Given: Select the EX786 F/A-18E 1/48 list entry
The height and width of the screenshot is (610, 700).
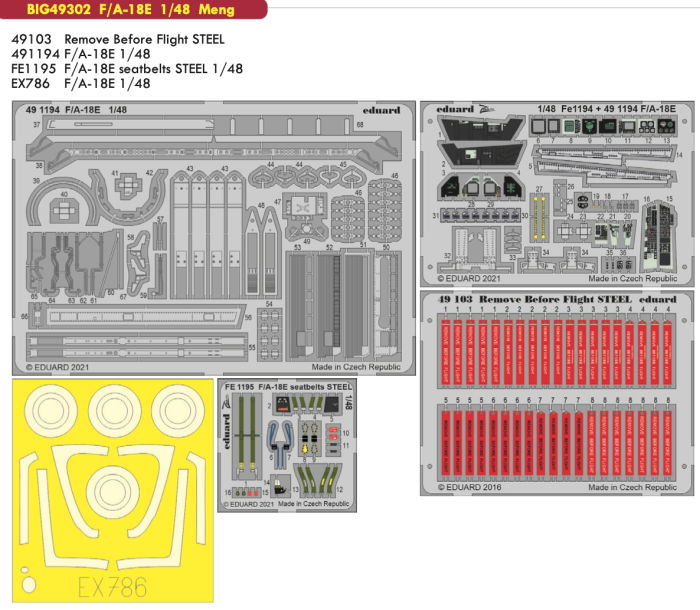Looking at the screenshot, I should (x=80, y=84).
